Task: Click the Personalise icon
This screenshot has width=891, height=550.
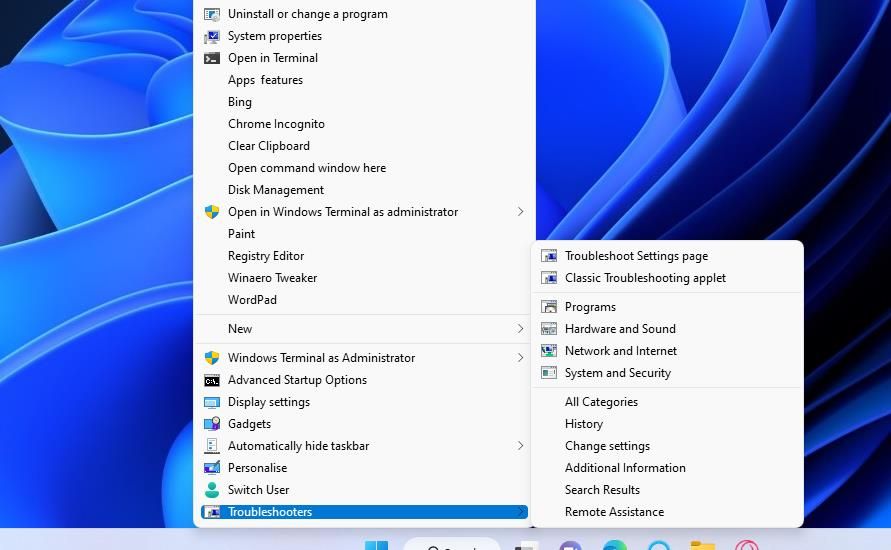Action: [x=212, y=468]
